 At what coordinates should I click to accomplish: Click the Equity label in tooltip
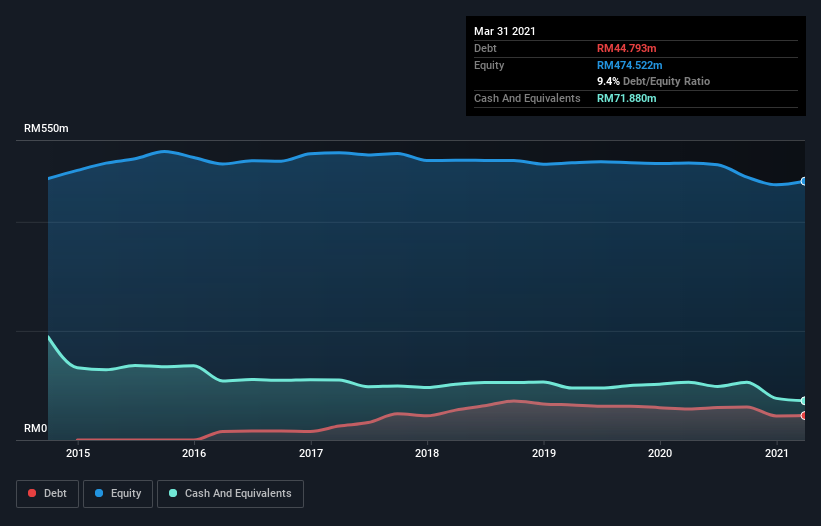point(489,65)
